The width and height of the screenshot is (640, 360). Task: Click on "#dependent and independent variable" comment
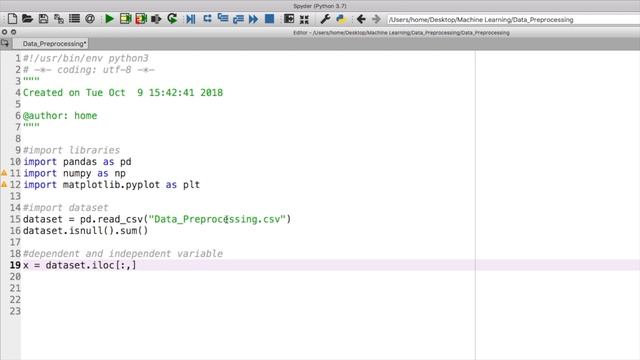[123, 253]
